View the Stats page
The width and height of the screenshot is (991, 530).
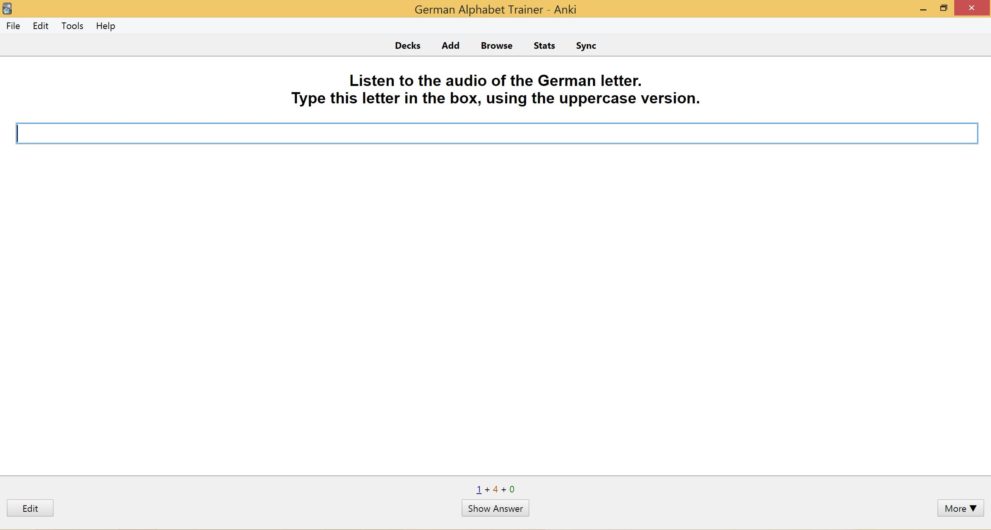544,46
